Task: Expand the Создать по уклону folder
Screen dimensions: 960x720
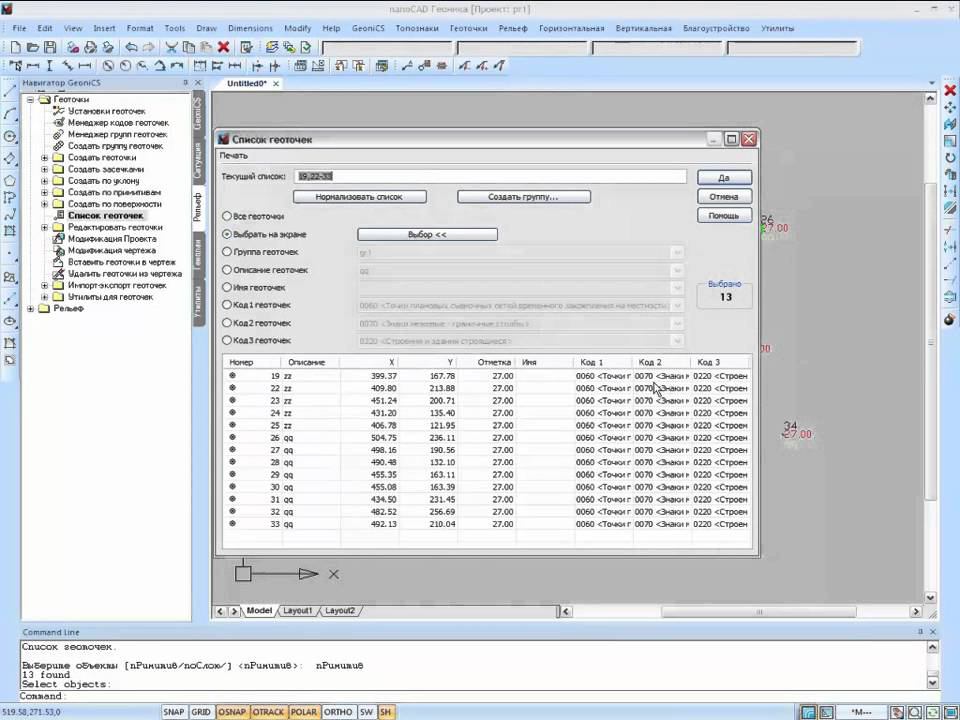Action: pos(44,181)
